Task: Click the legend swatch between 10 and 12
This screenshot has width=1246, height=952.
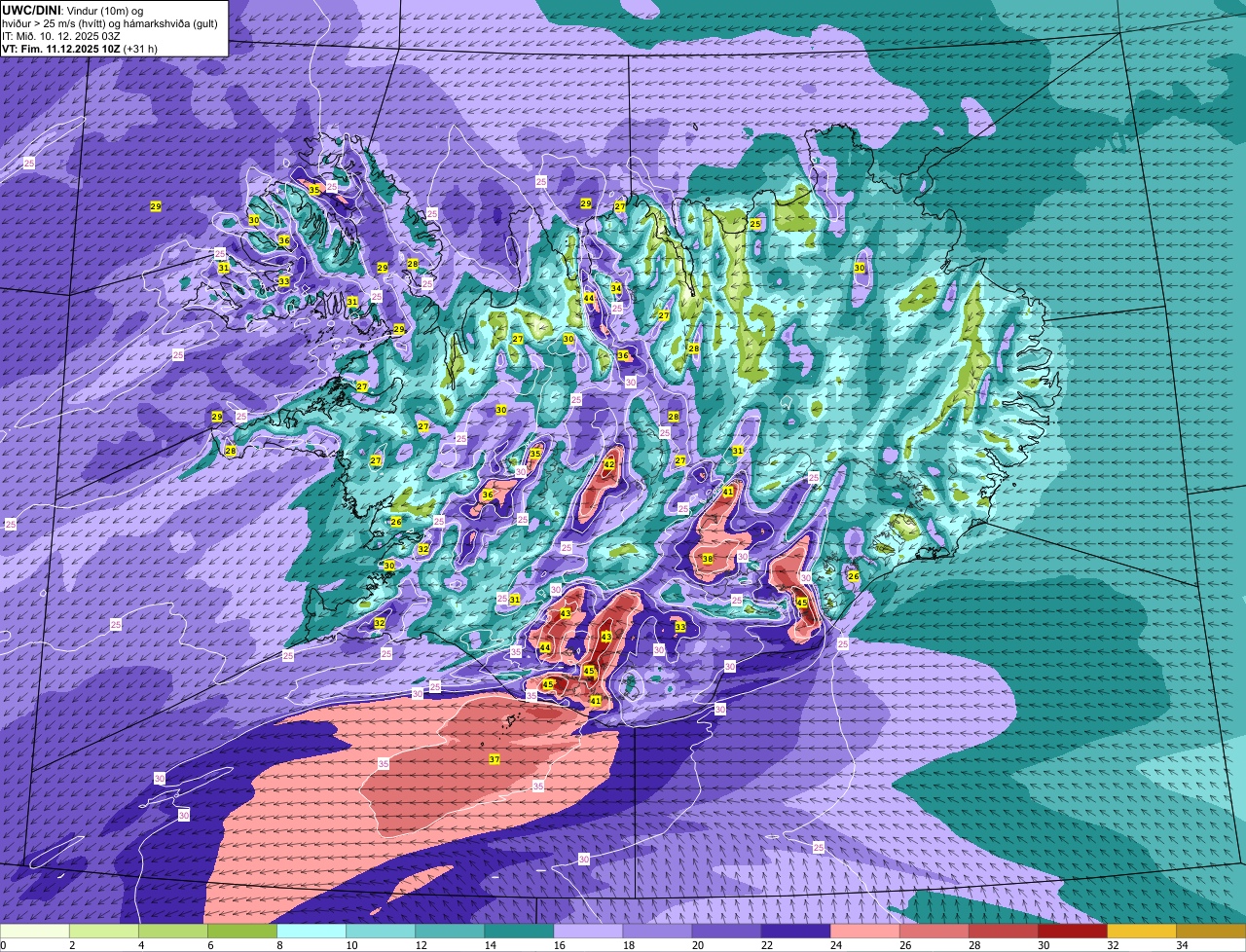Action: (381, 931)
